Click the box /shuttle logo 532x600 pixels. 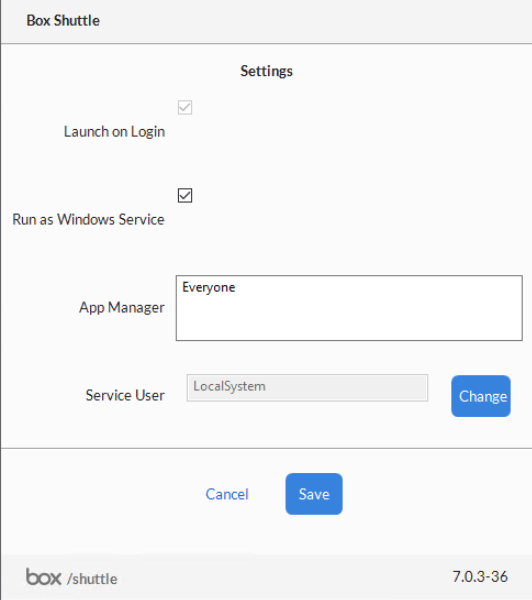click(72, 577)
